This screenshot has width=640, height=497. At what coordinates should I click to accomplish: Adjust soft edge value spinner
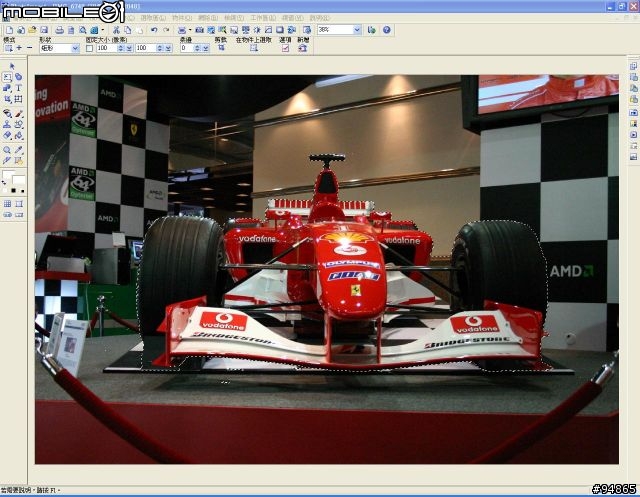click(x=197, y=48)
